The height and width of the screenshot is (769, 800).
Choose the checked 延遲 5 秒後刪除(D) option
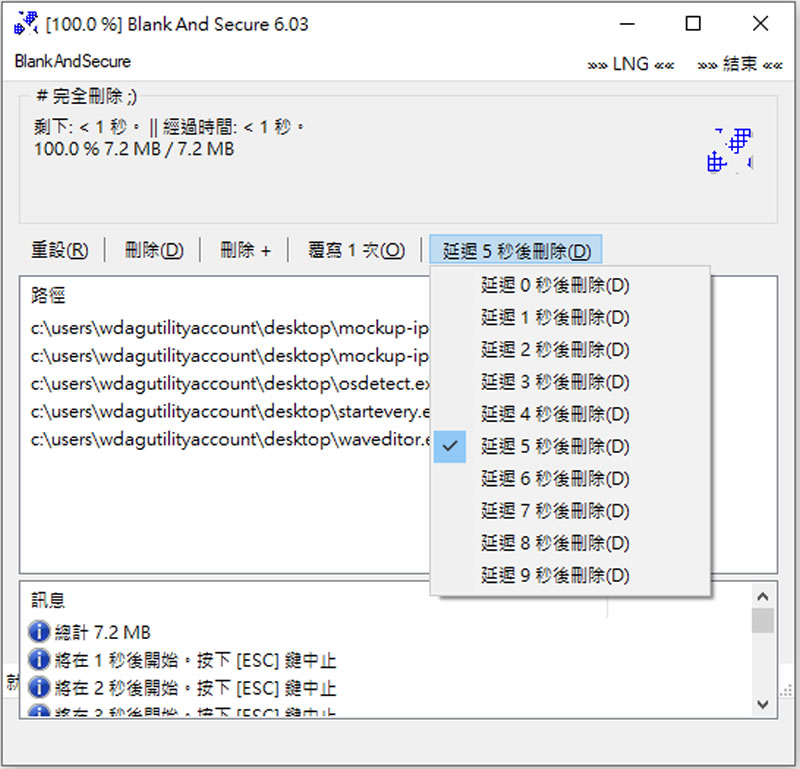click(x=571, y=446)
